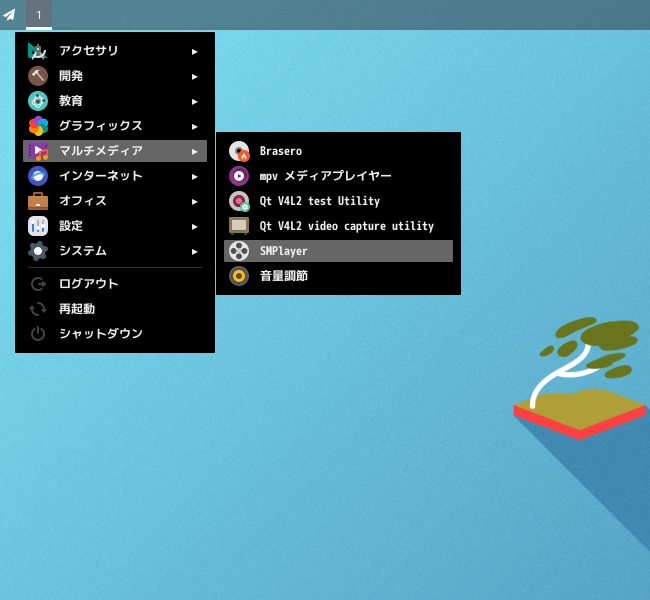Launch Qt V4L2 video capture utility
650x600 pixels.
[338, 226]
